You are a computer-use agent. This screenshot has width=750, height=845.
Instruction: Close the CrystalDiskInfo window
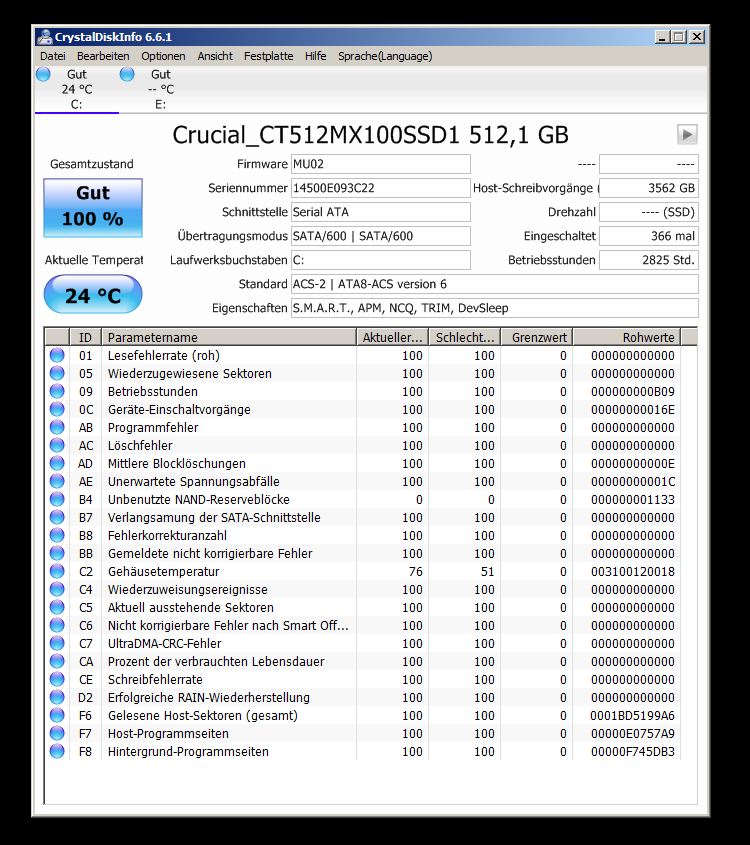pos(697,37)
